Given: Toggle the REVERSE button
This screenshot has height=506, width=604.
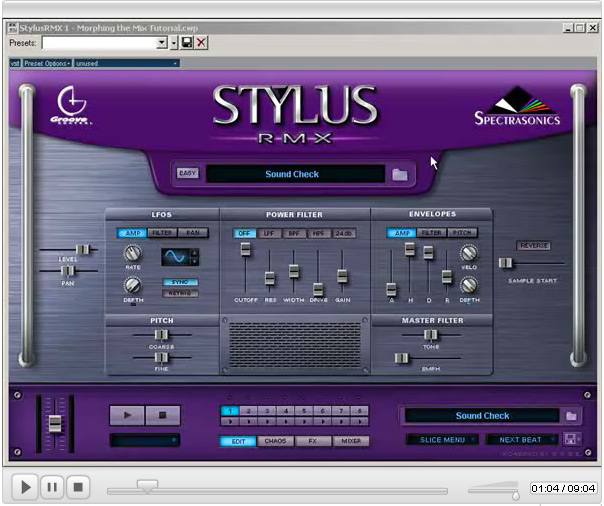Looking at the screenshot, I should coord(534,246).
